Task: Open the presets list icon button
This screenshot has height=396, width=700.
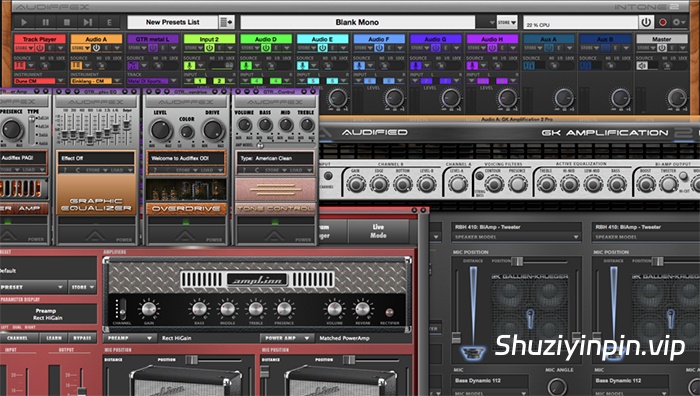Action: pyautogui.click(x=226, y=22)
